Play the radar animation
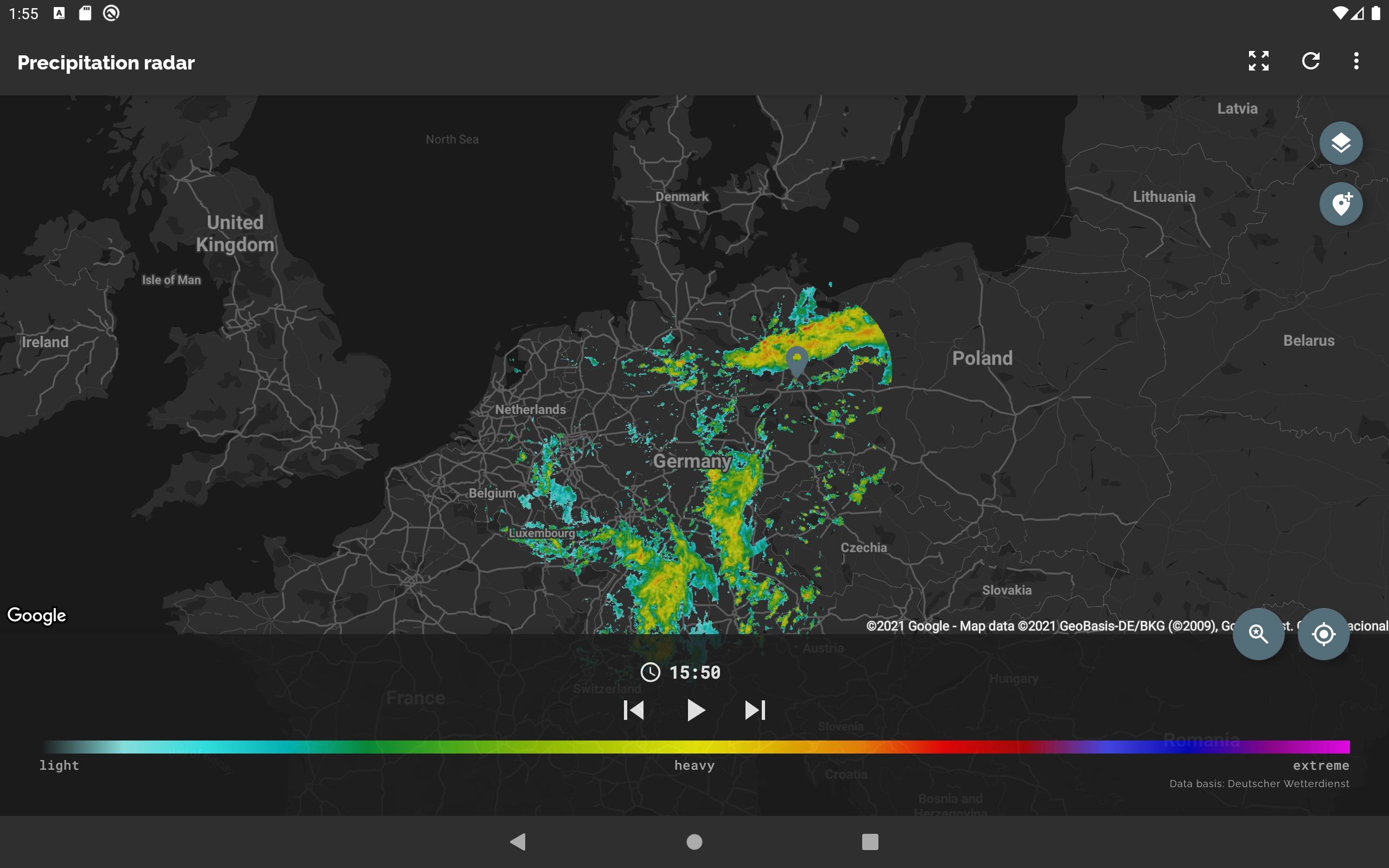The width and height of the screenshot is (1389, 868). click(x=695, y=710)
